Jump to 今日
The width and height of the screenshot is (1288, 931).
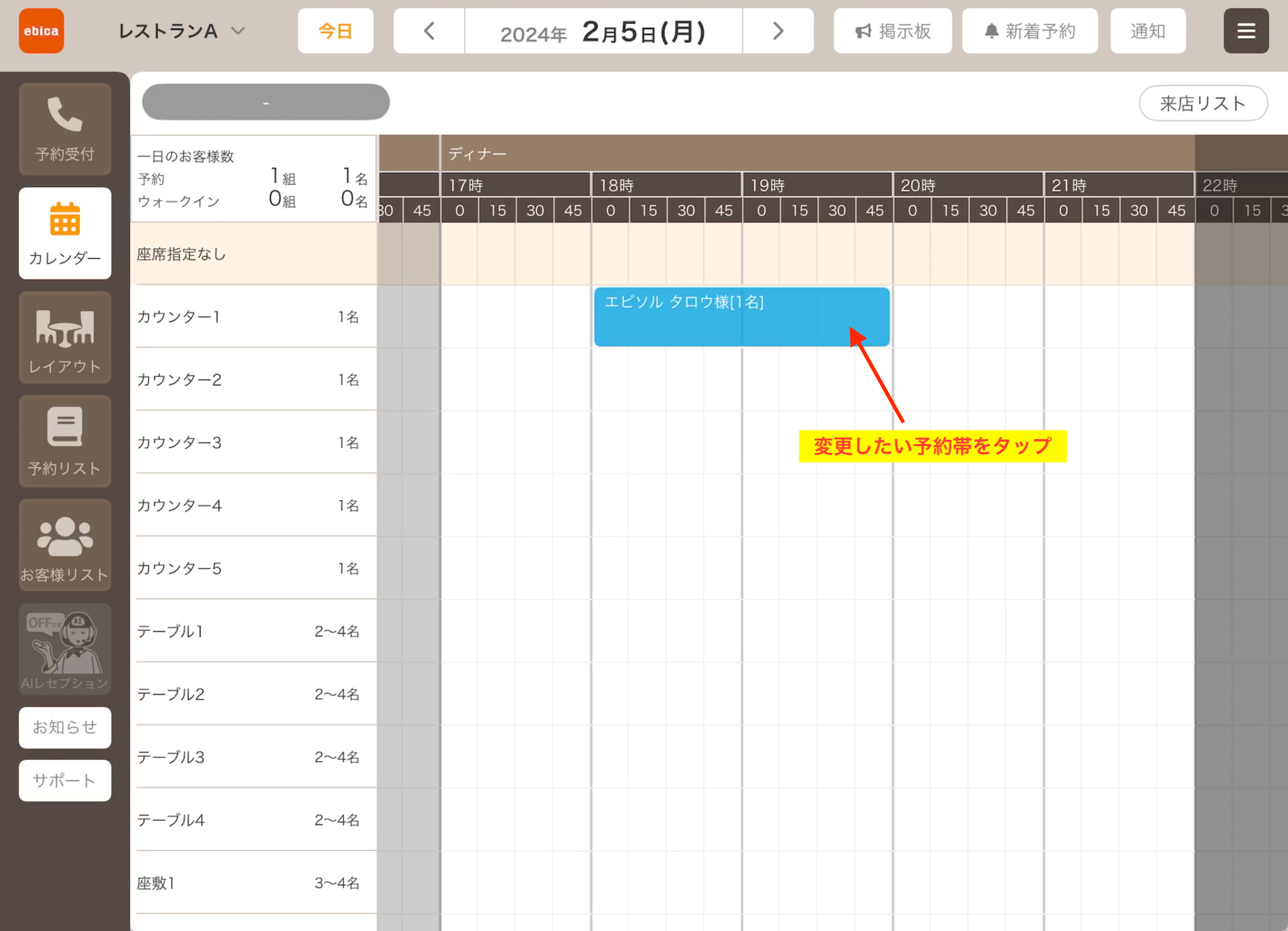click(x=335, y=31)
